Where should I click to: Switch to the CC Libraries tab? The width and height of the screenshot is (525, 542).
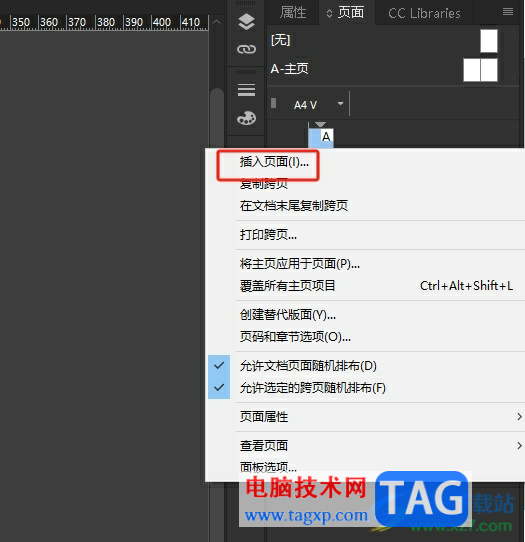(x=424, y=13)
